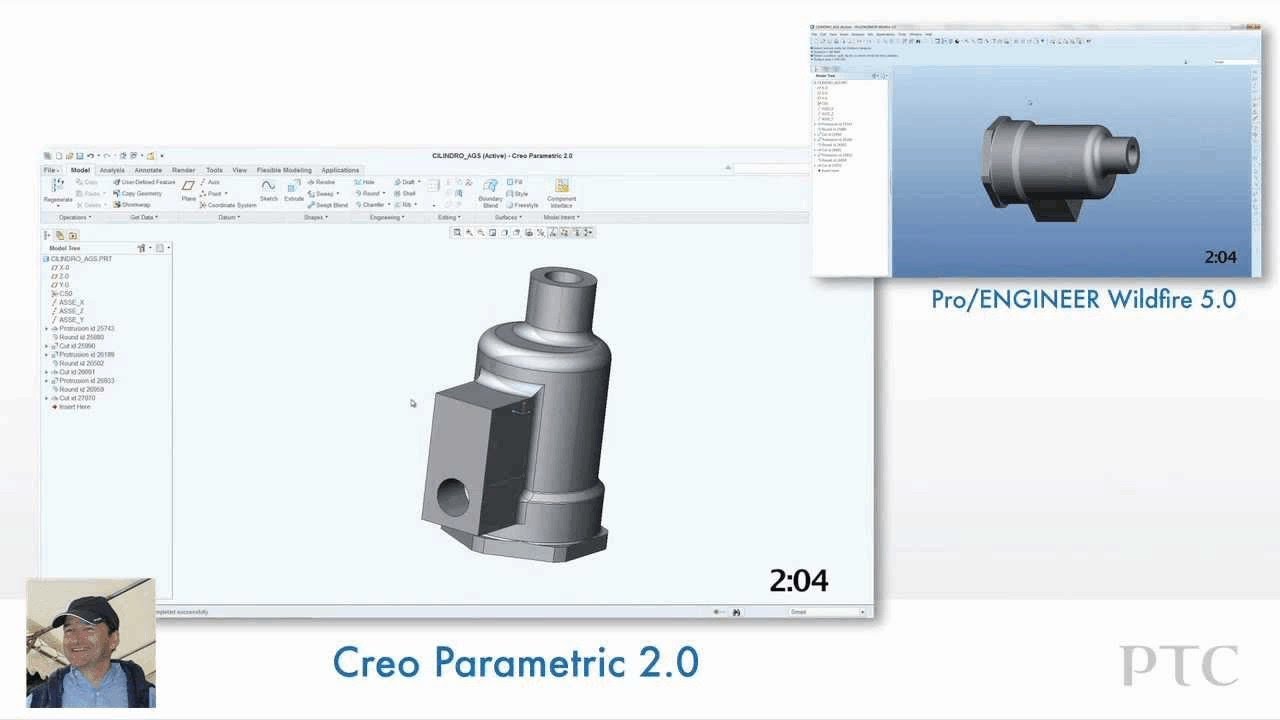Click the Shrinkwrap tool

pos(132,205)
